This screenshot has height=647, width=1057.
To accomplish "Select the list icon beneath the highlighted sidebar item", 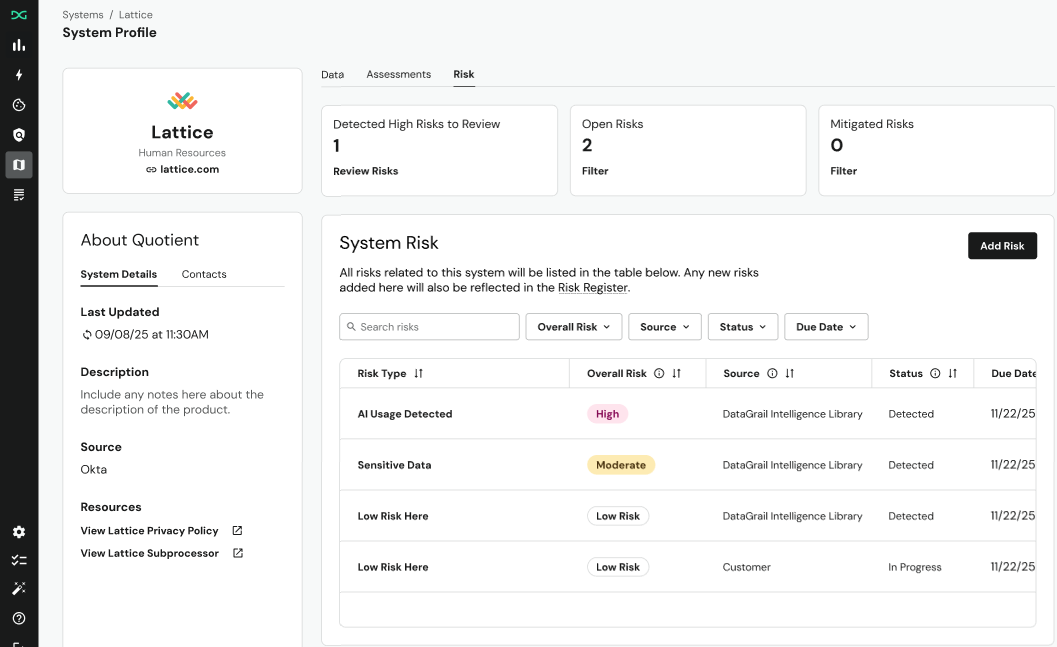I will 19,194.
